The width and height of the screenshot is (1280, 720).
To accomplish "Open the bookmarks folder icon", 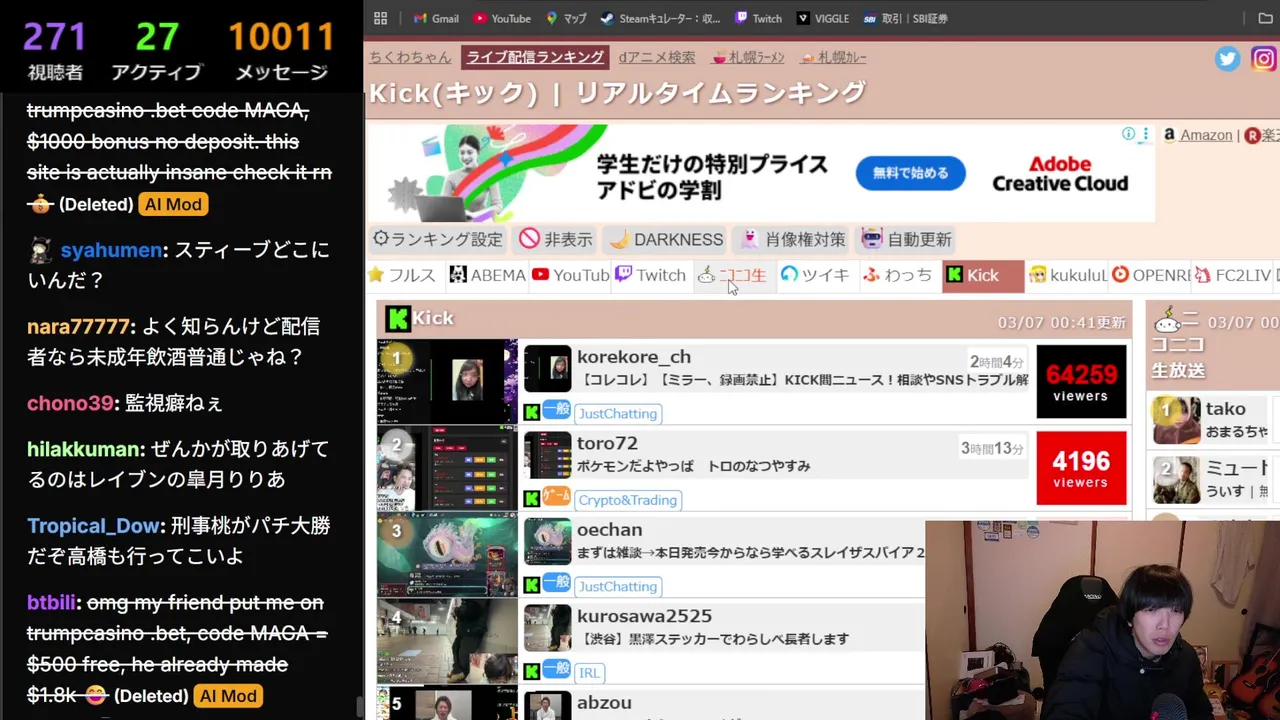I will (1265, 18).
